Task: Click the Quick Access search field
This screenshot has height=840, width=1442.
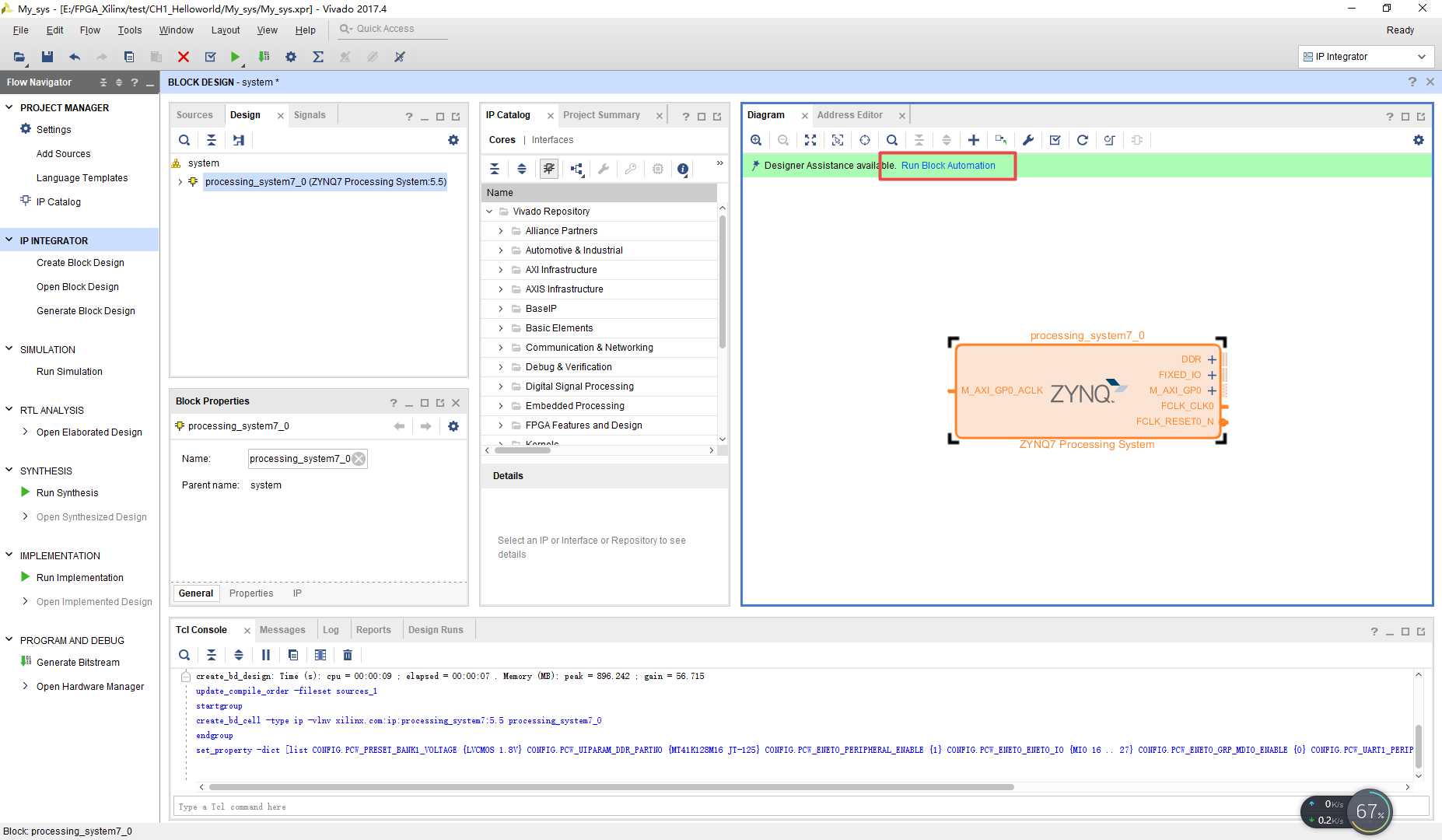Action: tap(394, 29)
